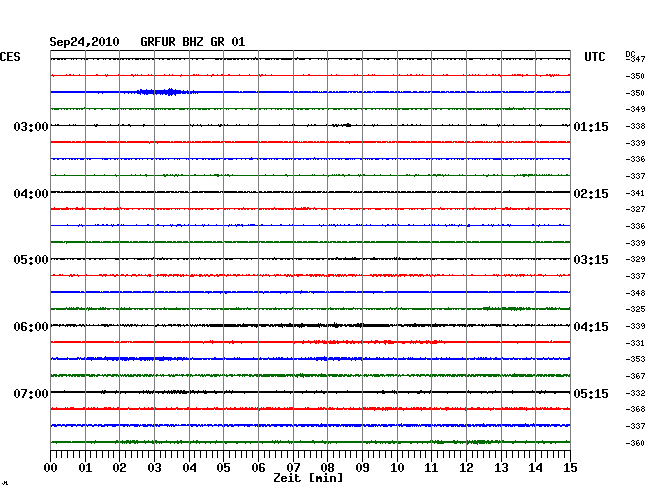Click the 05 minute tick label
The width and height of the screenshot is (650, 494).
click(x=223, y=468)
